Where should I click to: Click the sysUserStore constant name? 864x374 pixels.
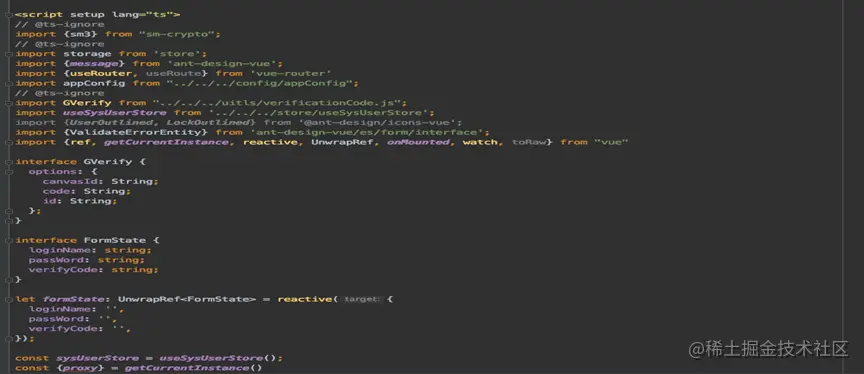click(97, 358)
